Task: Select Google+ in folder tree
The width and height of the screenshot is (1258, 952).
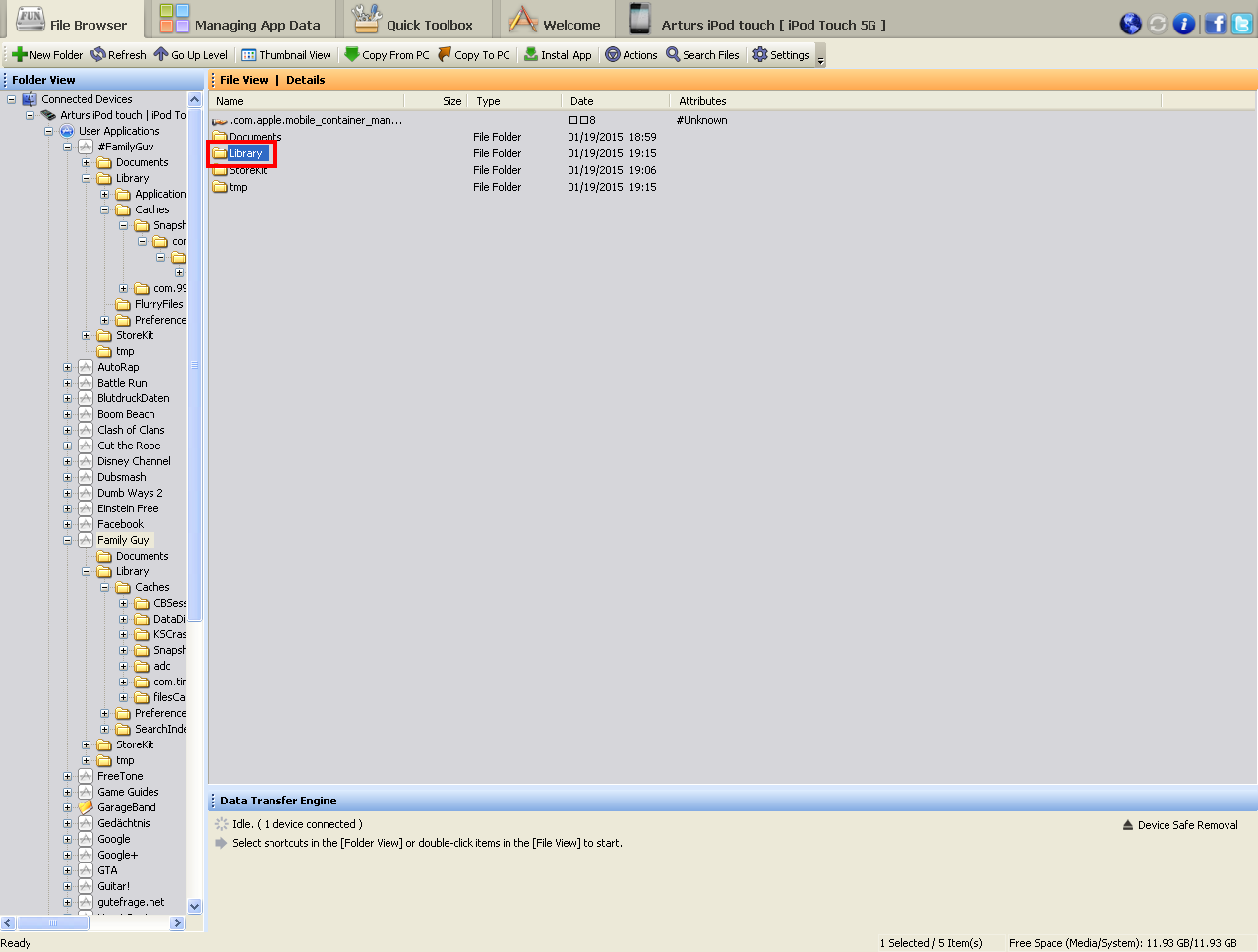Action: 118,855
